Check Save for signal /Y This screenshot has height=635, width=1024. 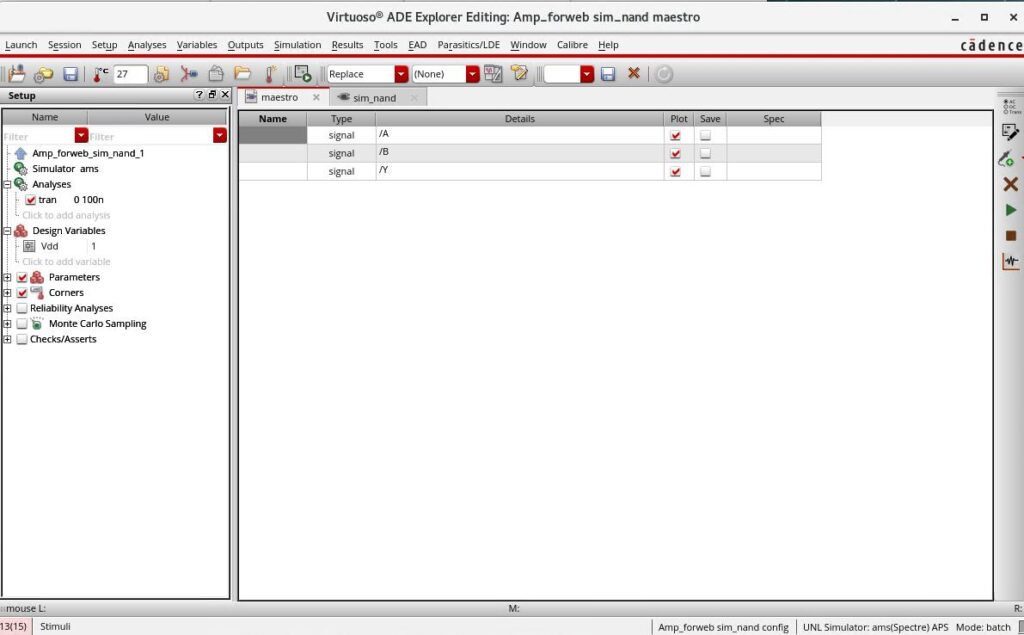tap(705, 172)
